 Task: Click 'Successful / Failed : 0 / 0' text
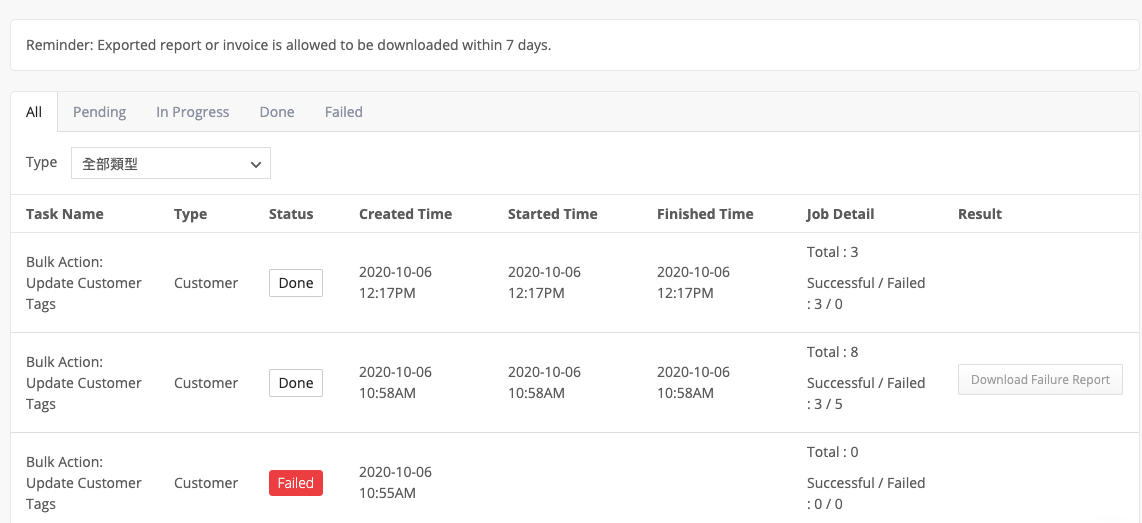[866, 493]
